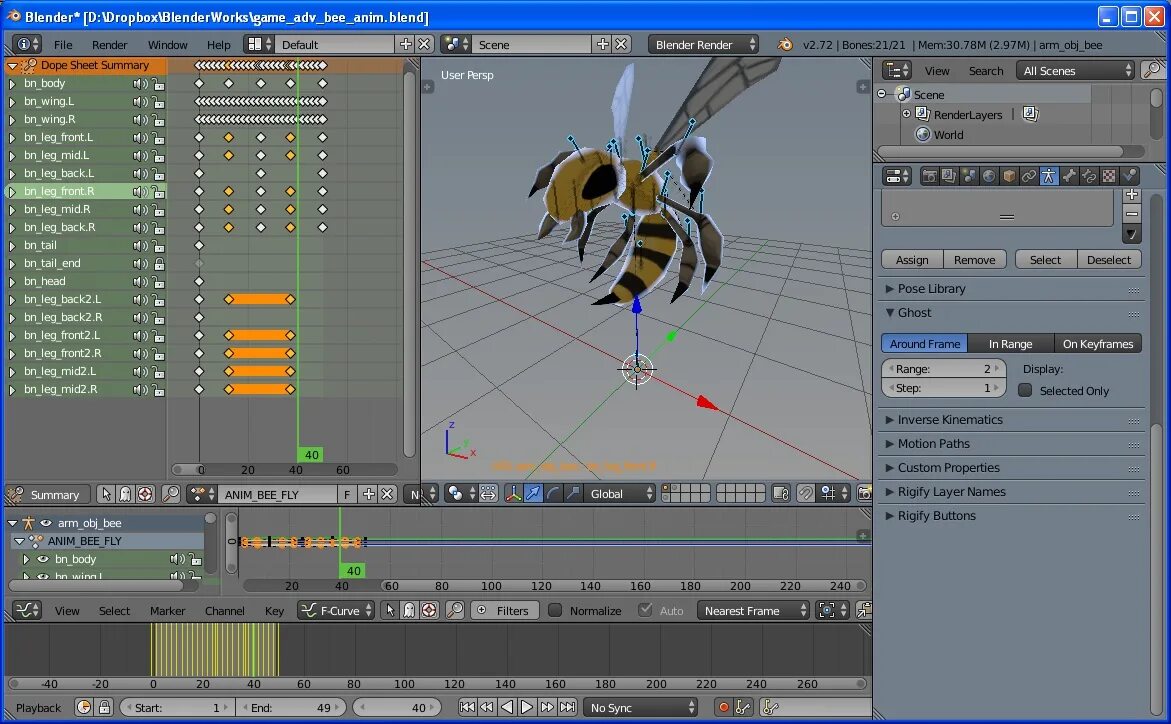
Task: Toggle the Selected Only ghost checkbox
Action: 1025,390
